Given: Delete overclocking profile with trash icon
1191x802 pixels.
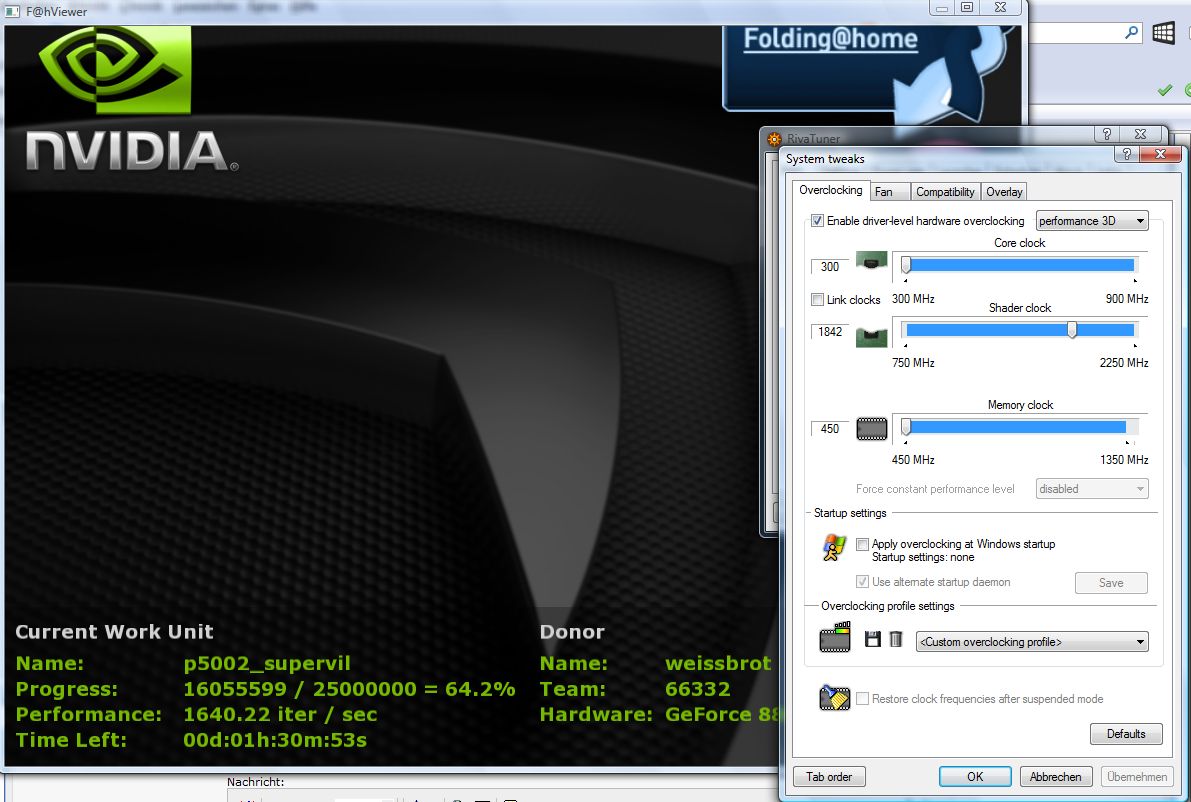Looking at the screenshot, I should [x=896, y=639].
